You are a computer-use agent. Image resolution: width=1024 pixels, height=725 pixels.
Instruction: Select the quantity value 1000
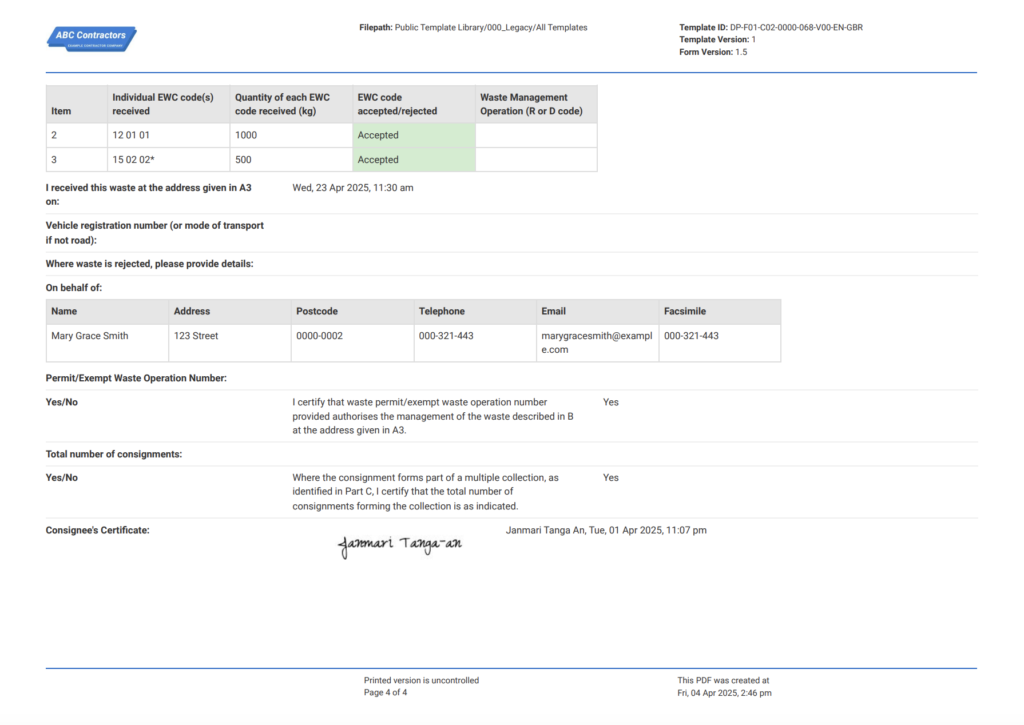246,134
